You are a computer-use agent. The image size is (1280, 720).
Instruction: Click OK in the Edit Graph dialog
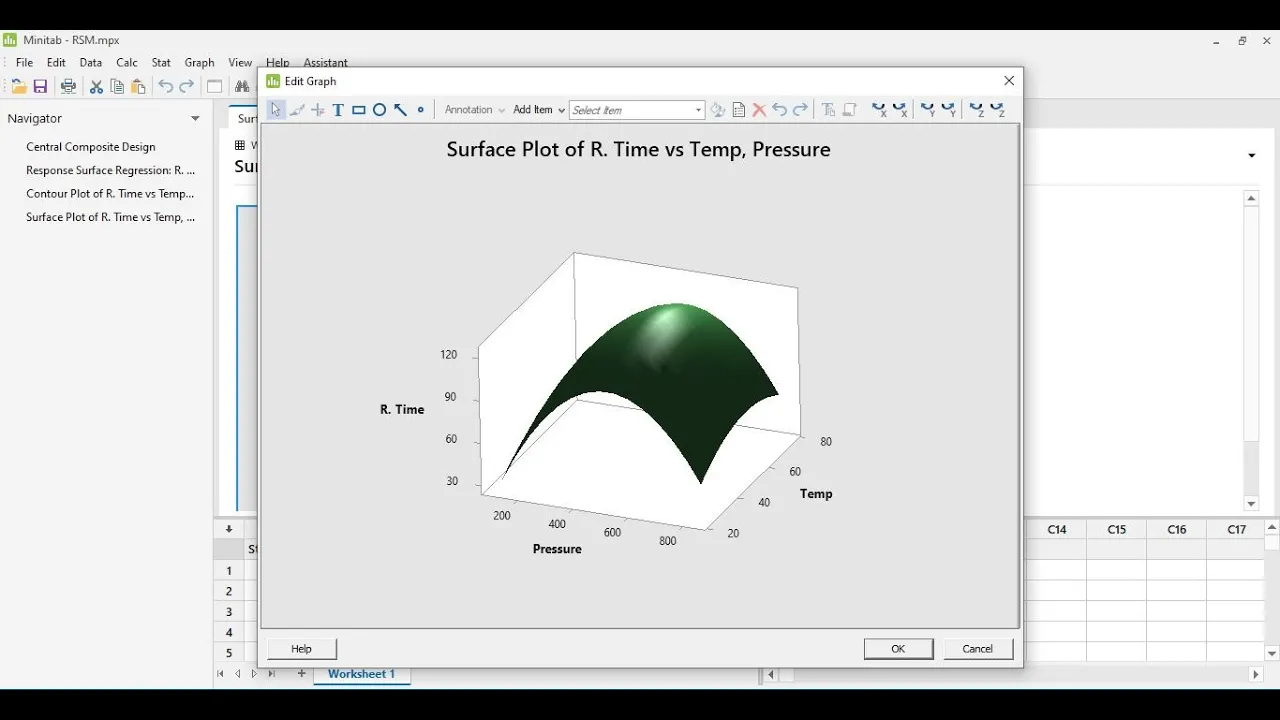point(898,649)
